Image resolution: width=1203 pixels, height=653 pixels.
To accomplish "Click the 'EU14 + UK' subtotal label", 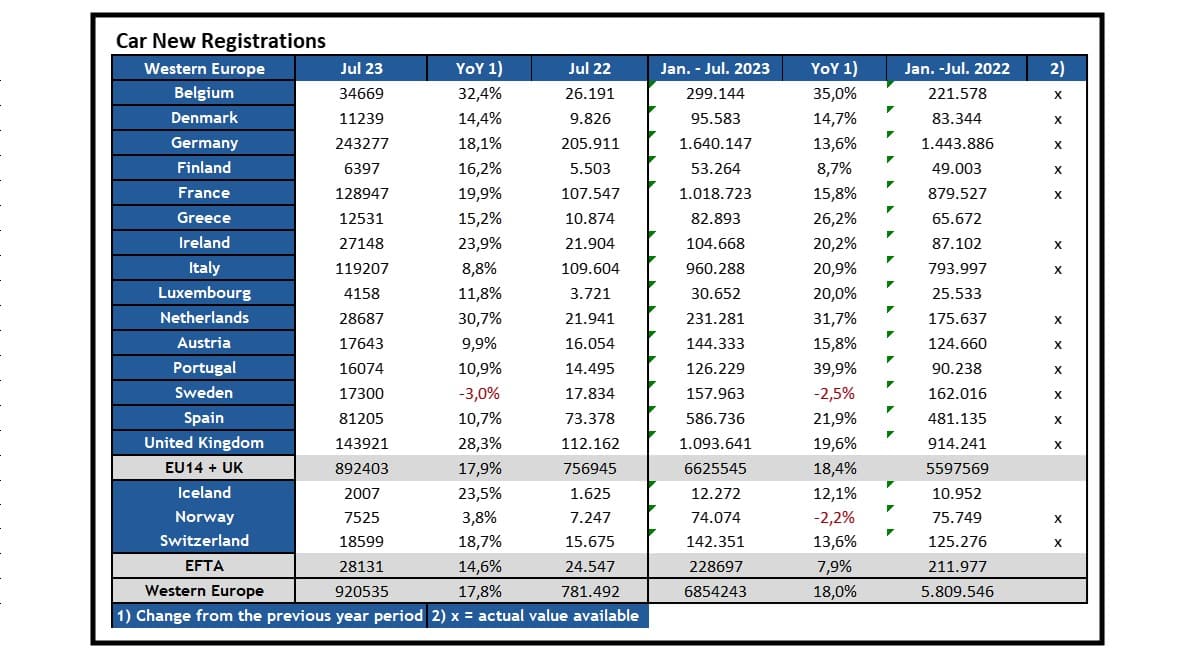I will [x=204, y=468].
